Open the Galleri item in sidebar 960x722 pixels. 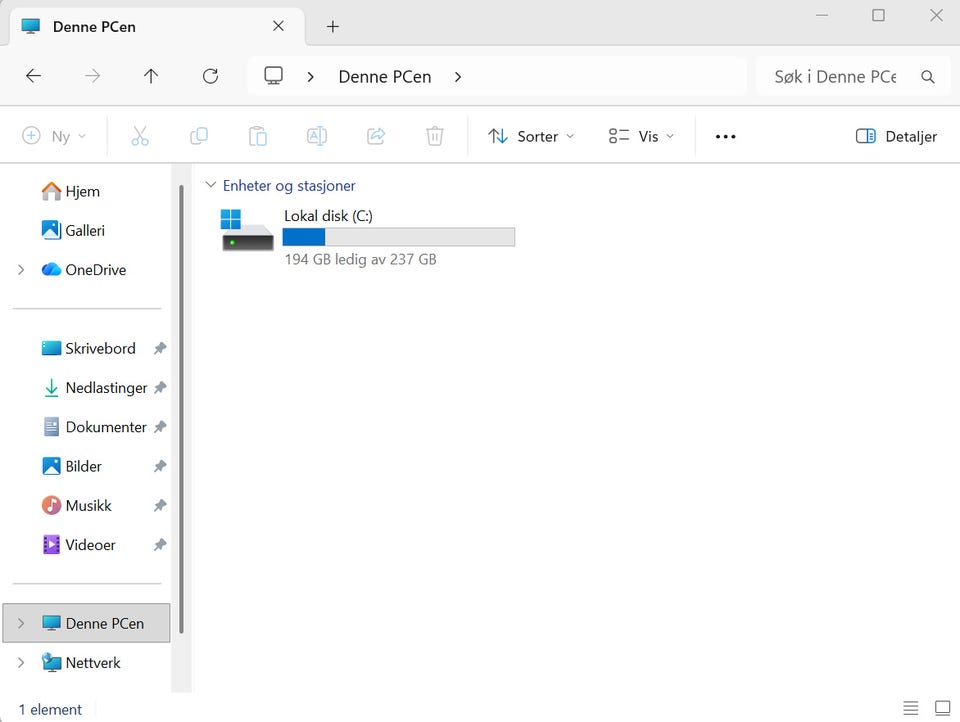[84, 230]
